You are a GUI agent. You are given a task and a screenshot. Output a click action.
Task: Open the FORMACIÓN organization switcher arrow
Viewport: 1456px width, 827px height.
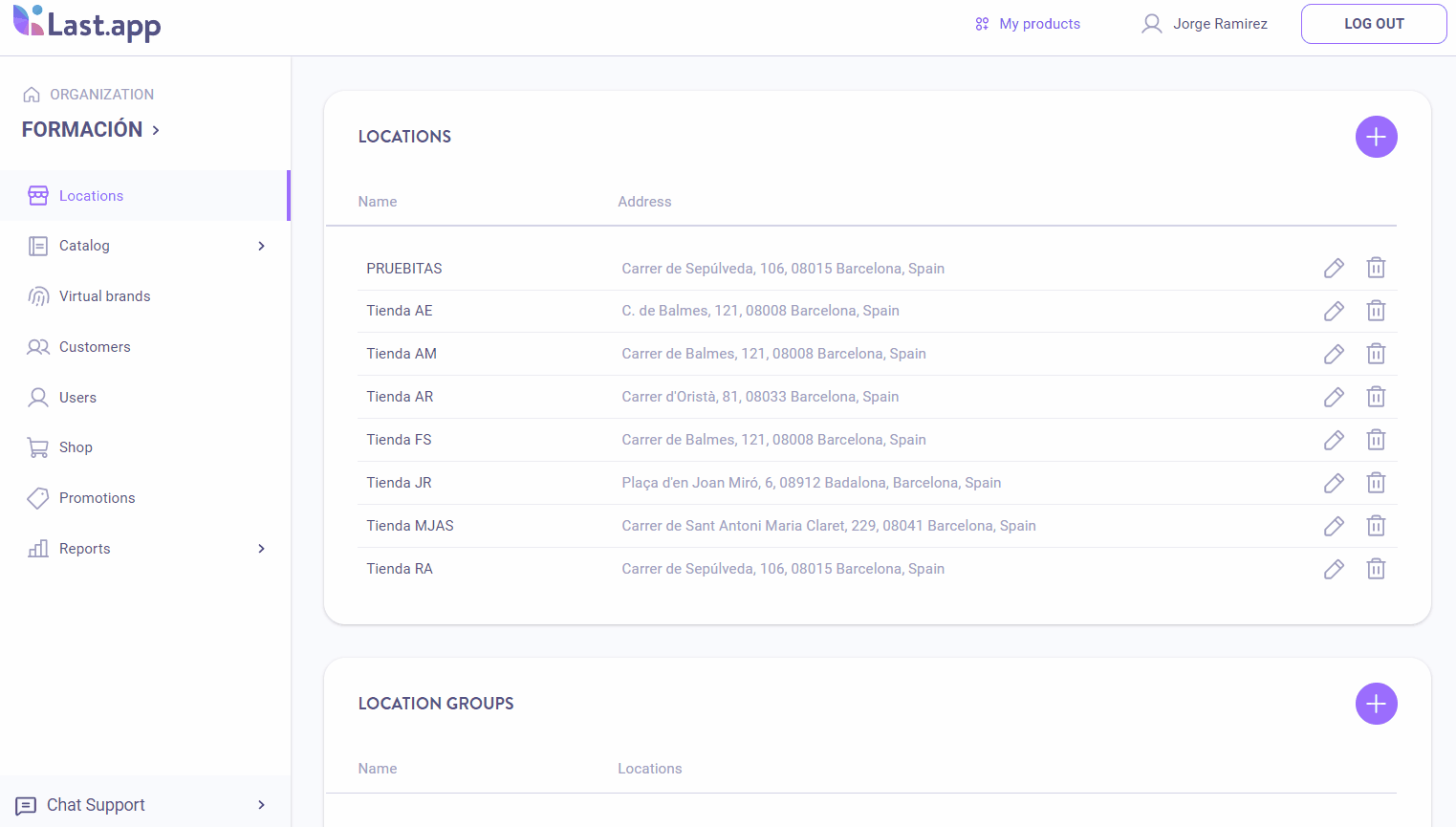pyautogui.click(x=157, y=129)
